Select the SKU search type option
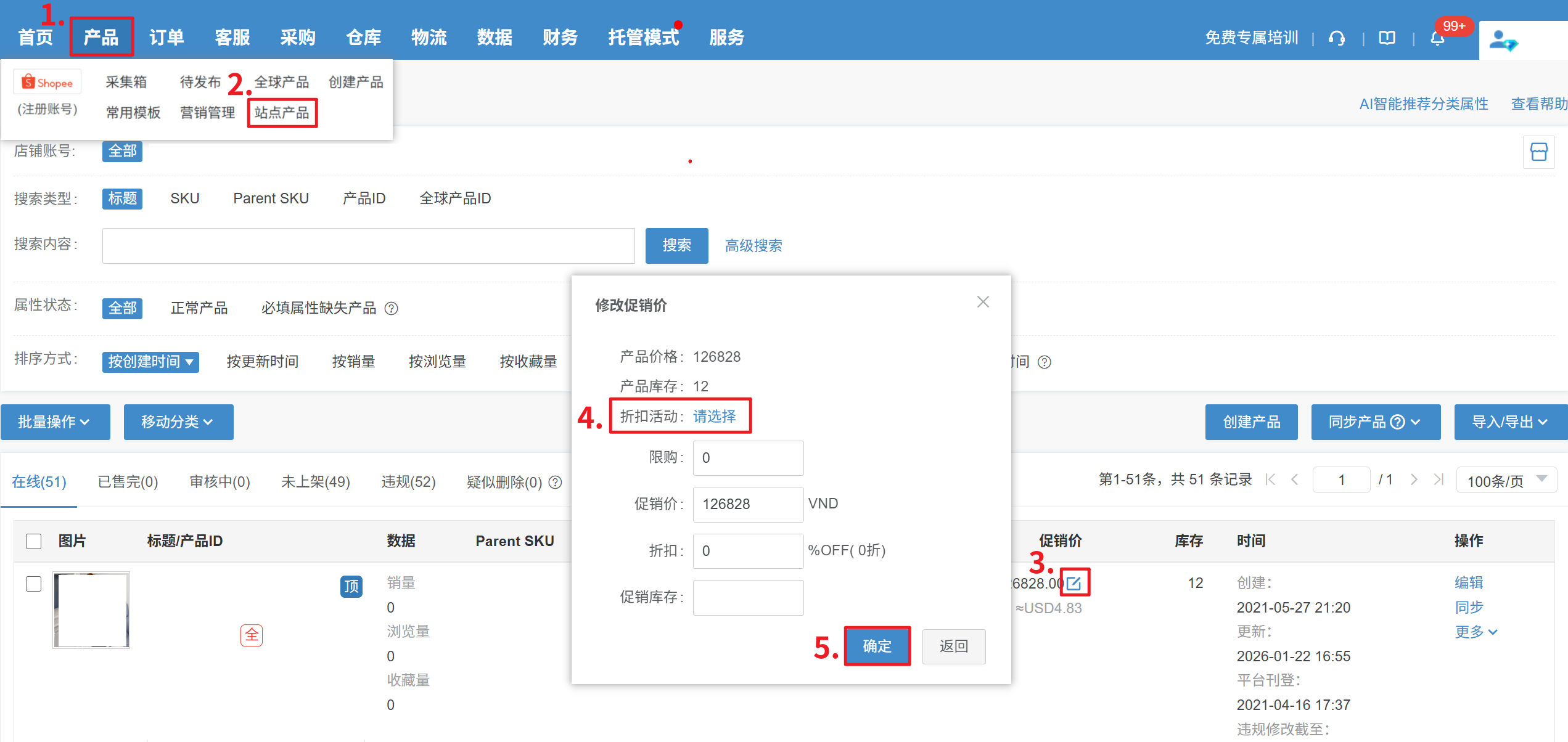 point(184,198)
